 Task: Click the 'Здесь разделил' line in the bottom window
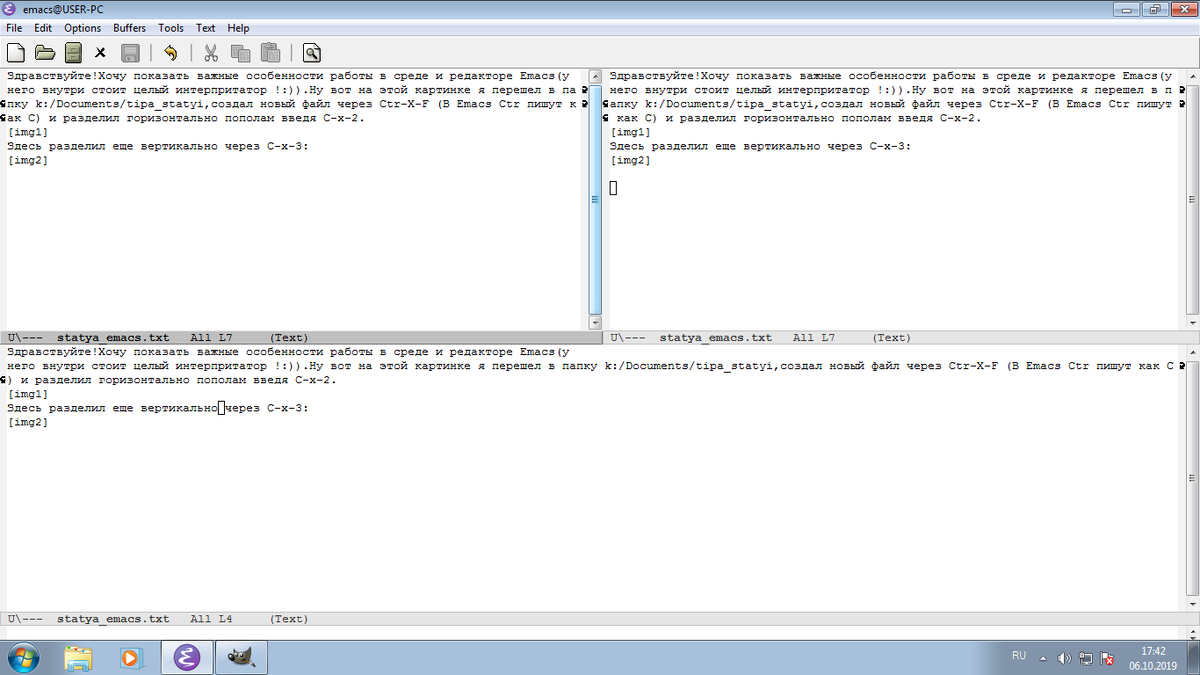[x=158, y=408]
